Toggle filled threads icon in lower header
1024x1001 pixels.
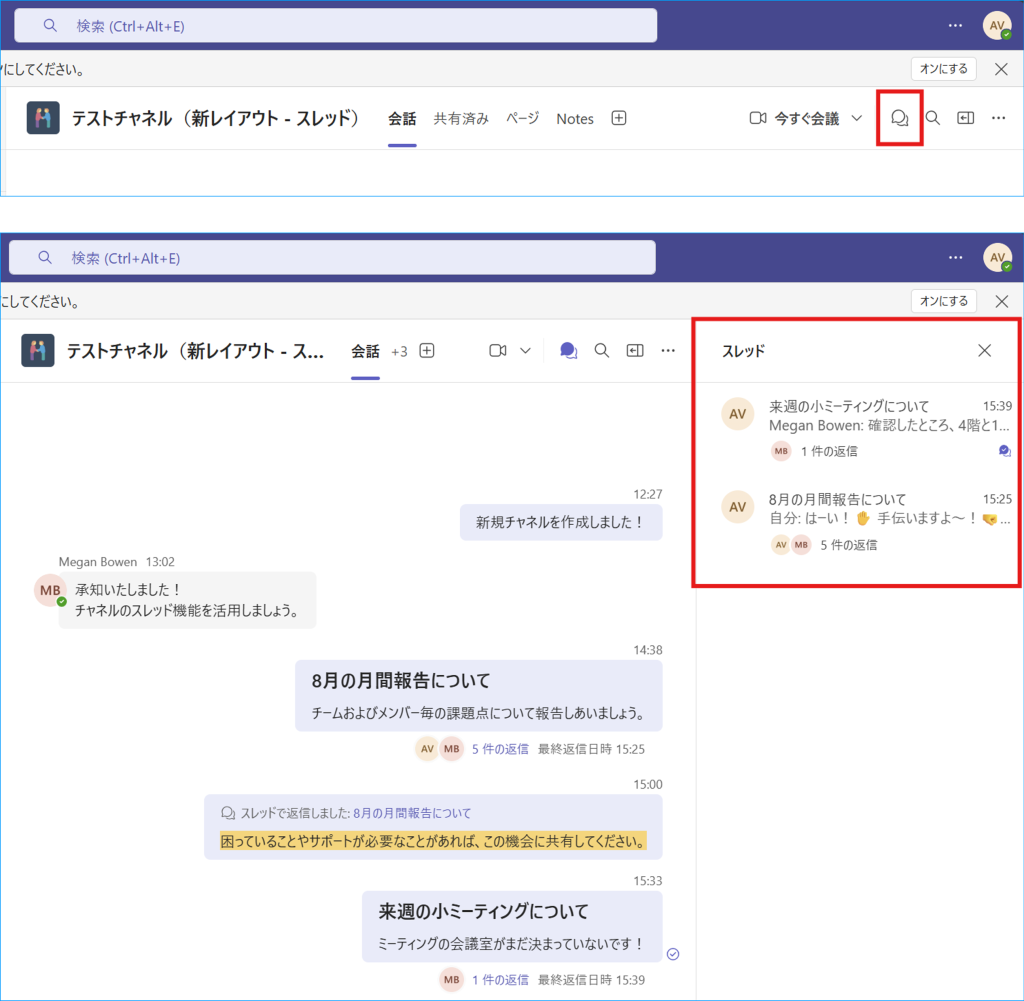point(568,351)
